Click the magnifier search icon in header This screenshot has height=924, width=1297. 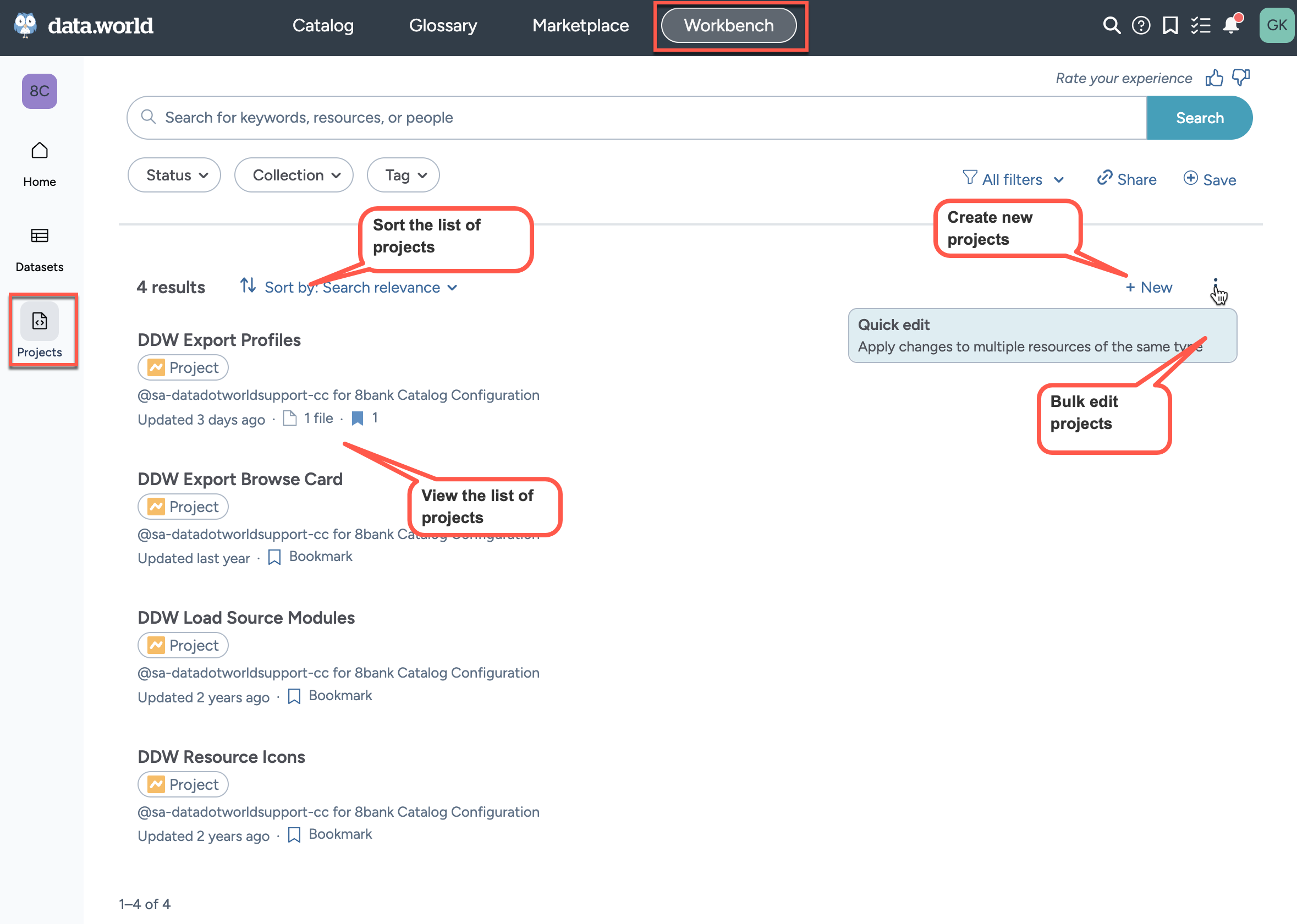[1111, 26]
